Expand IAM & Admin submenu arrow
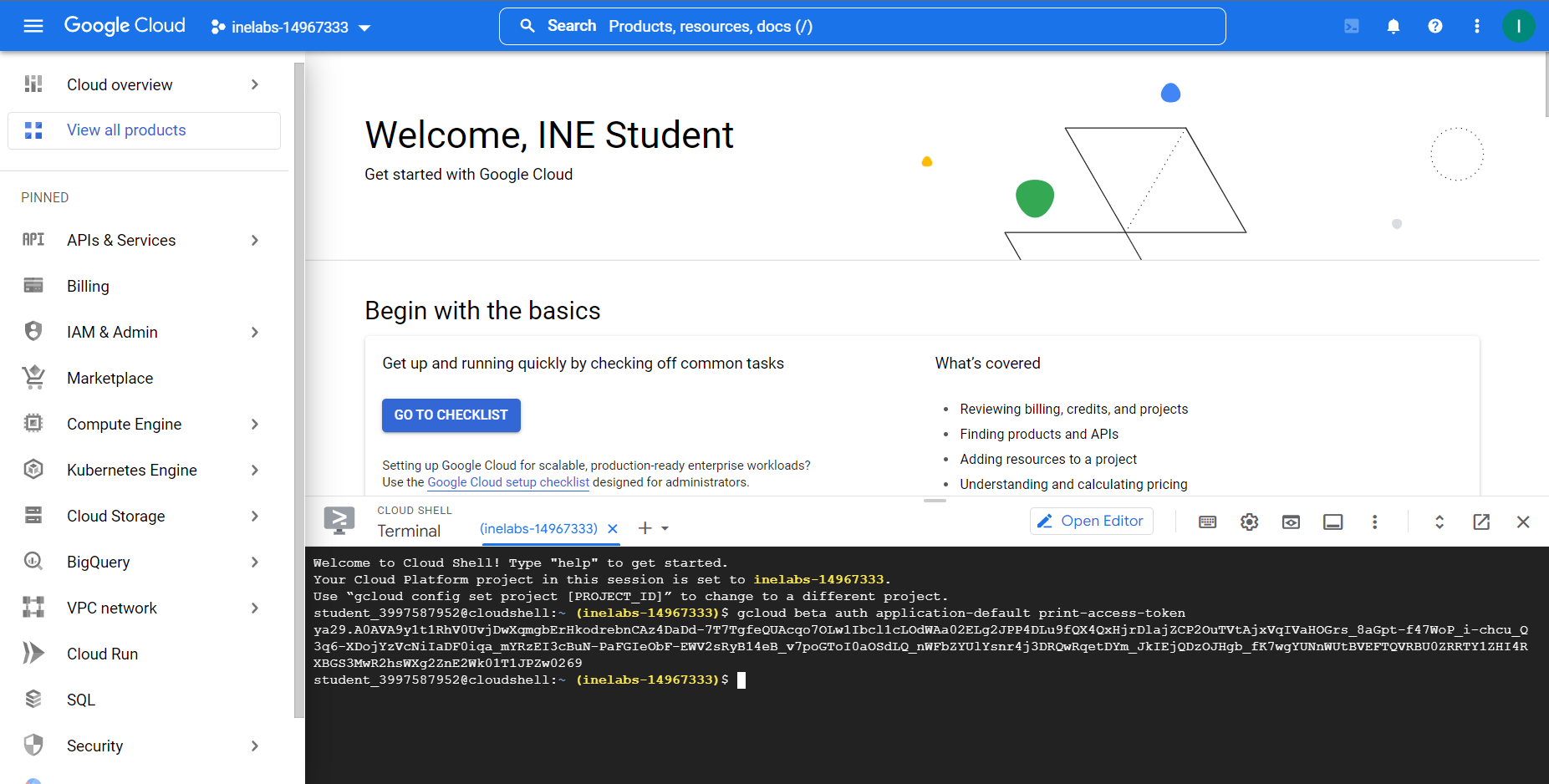This screenshot has height=784, width=1549. coord(255,332)
